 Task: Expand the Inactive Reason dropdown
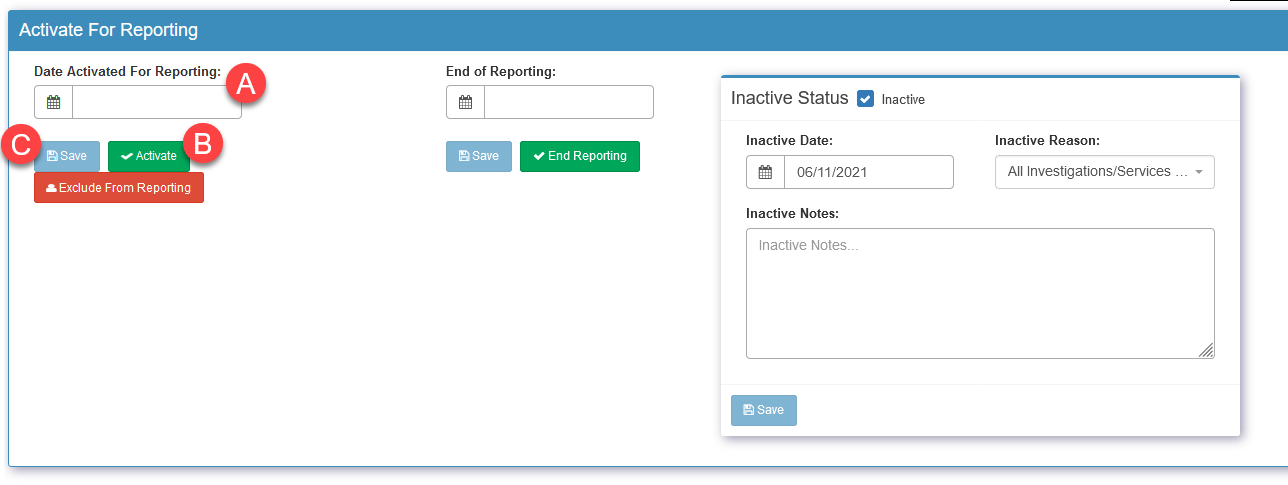pyautogui.click(x=1105, y=172)
